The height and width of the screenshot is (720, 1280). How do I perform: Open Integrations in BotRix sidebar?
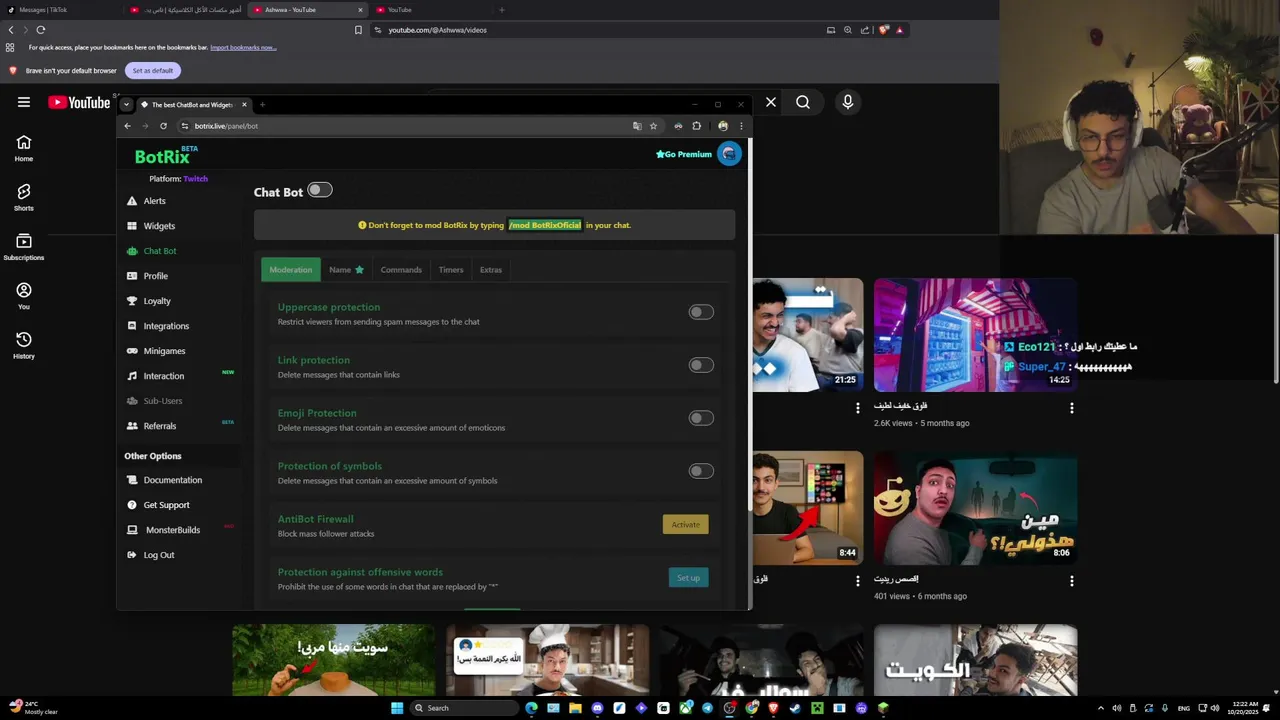(x=157, y=326)
